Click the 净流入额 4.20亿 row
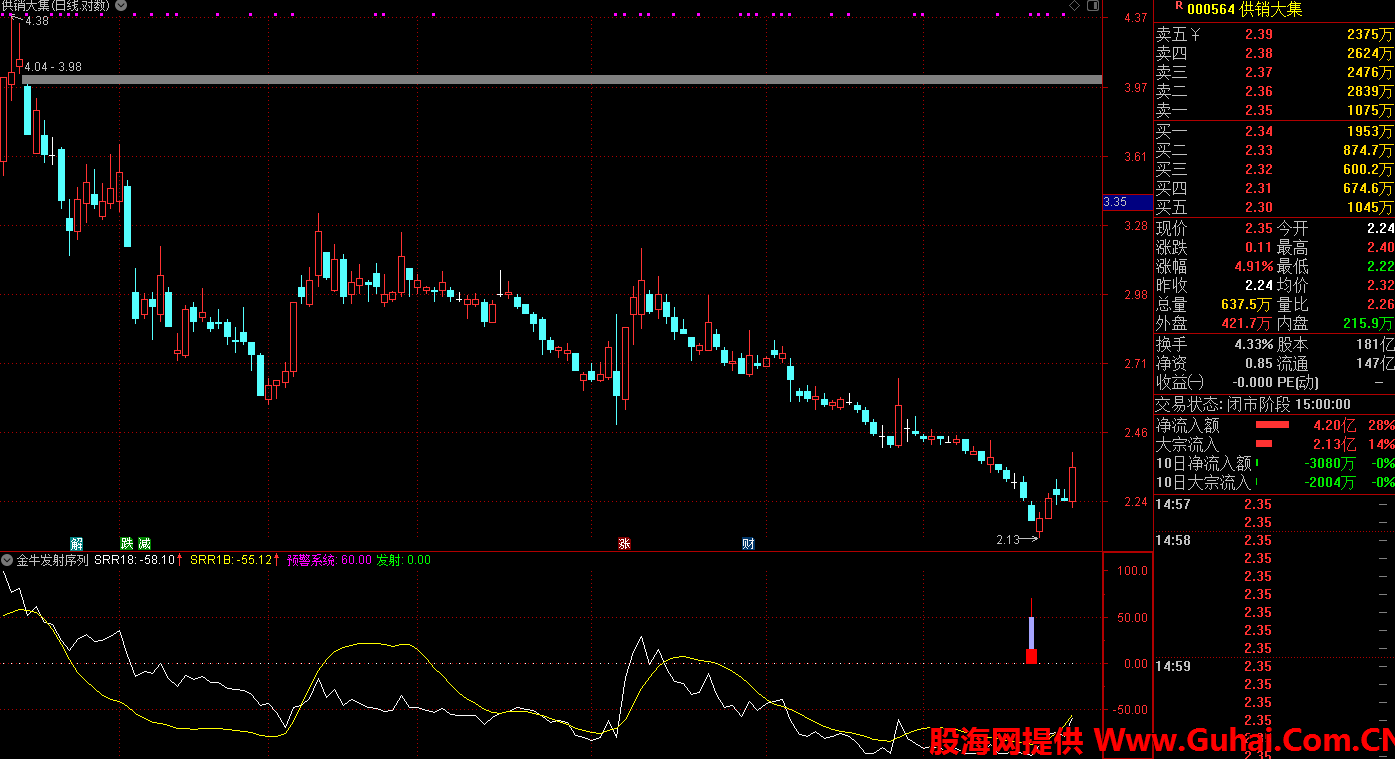Image resolution: width=1395 pixels, height=759 pixels. click(x=1274, y=425)
